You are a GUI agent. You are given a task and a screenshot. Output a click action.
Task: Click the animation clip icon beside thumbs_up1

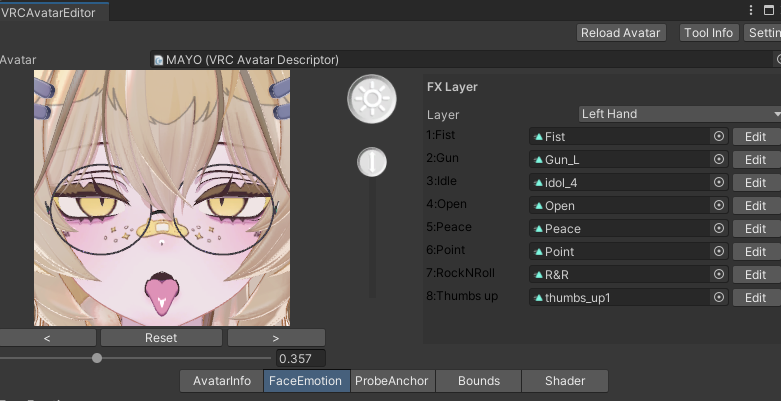pos(538,297)
